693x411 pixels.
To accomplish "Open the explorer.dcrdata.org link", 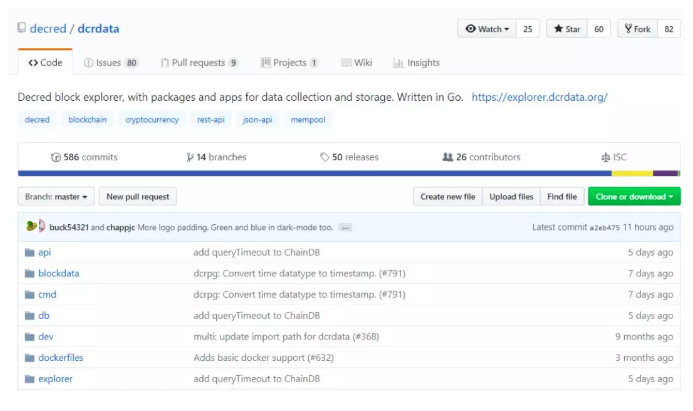I will (x=539, y=97).
